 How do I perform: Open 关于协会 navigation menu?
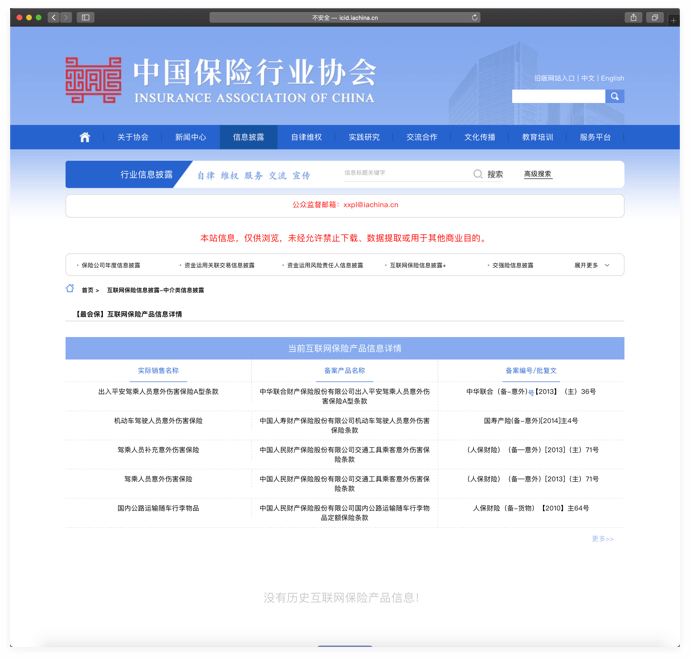click(x=133, y=137)
